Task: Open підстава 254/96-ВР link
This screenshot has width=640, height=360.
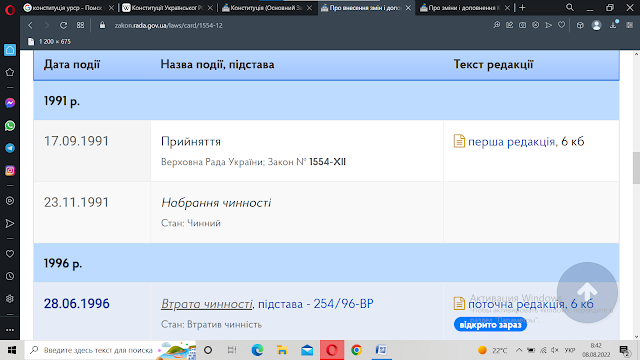Action: point(316,304)
